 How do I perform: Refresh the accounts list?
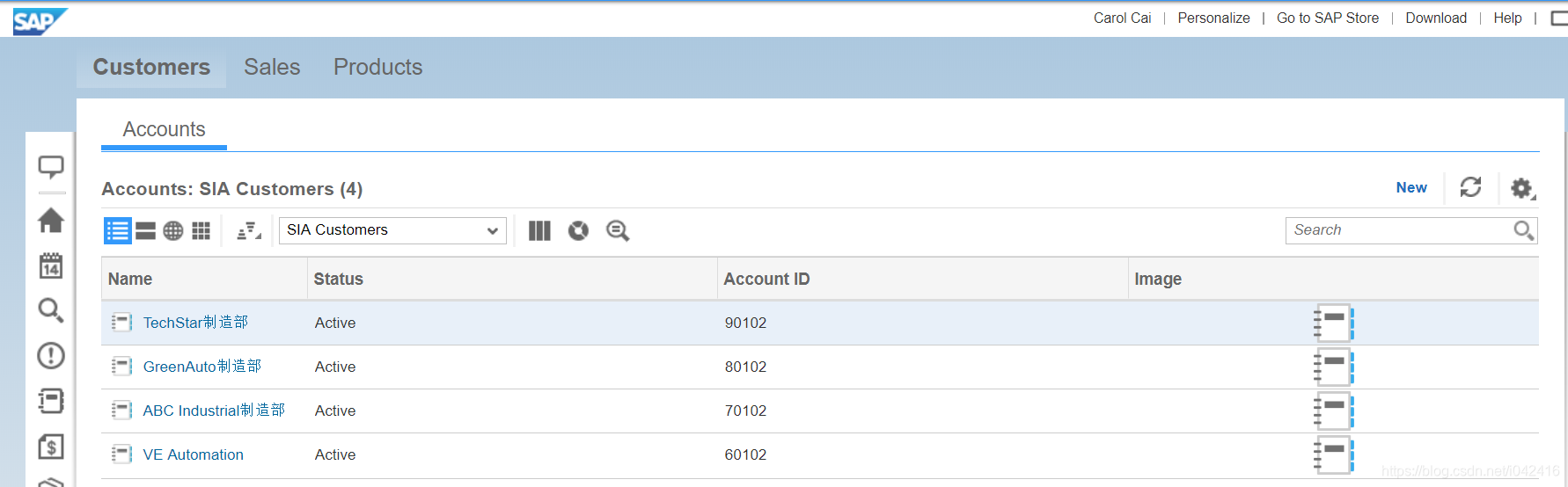point(1470,187)
